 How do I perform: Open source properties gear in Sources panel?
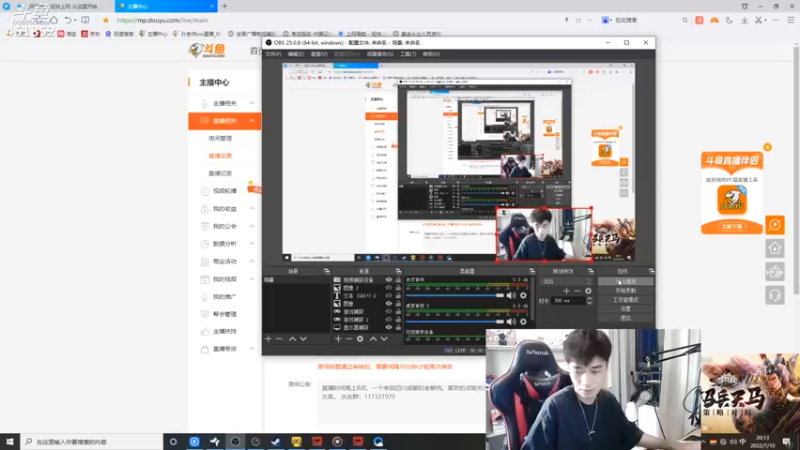[x=360, y=339]
